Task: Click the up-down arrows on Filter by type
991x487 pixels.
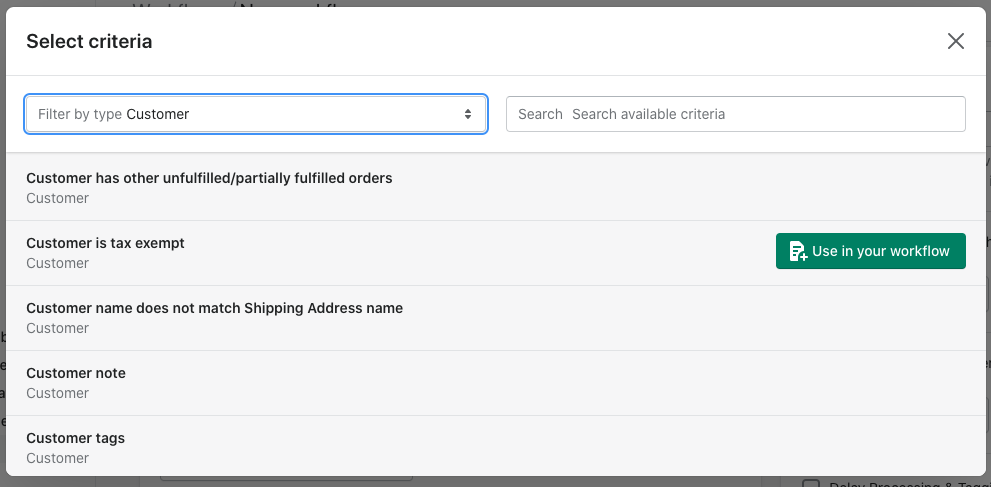Action: (468, 114)
